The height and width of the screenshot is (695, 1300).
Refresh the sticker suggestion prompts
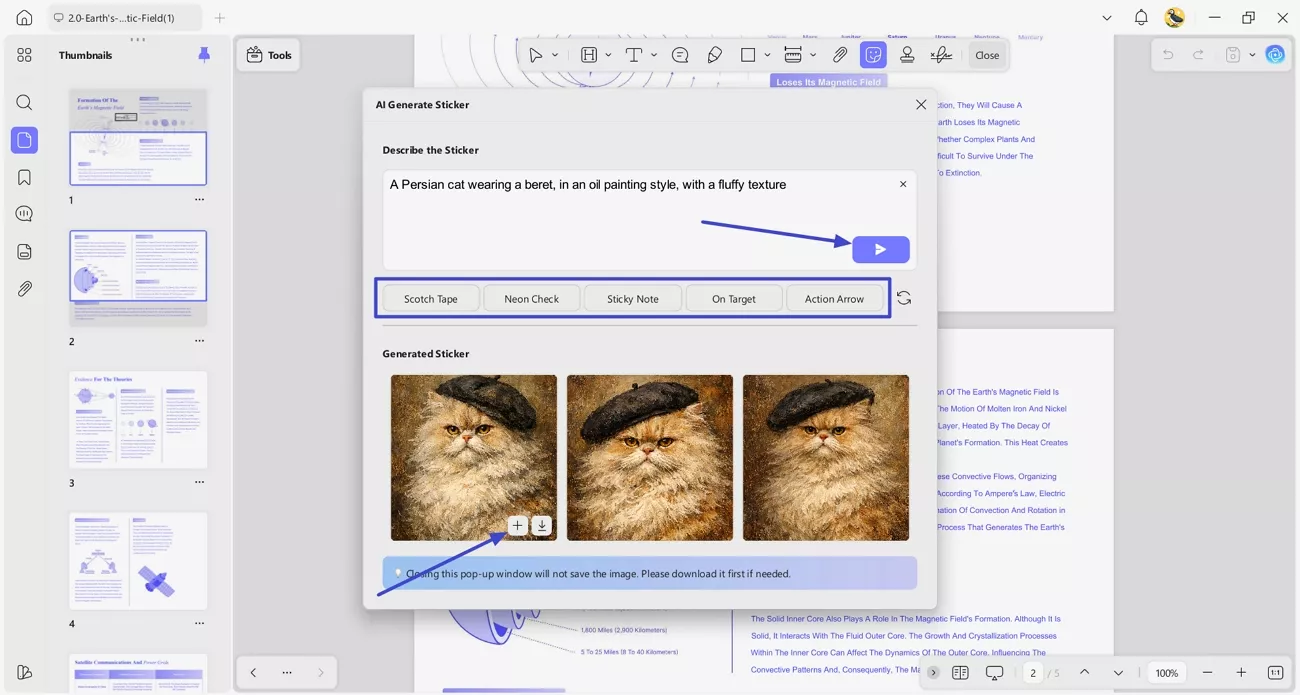[x=904, y=298]
